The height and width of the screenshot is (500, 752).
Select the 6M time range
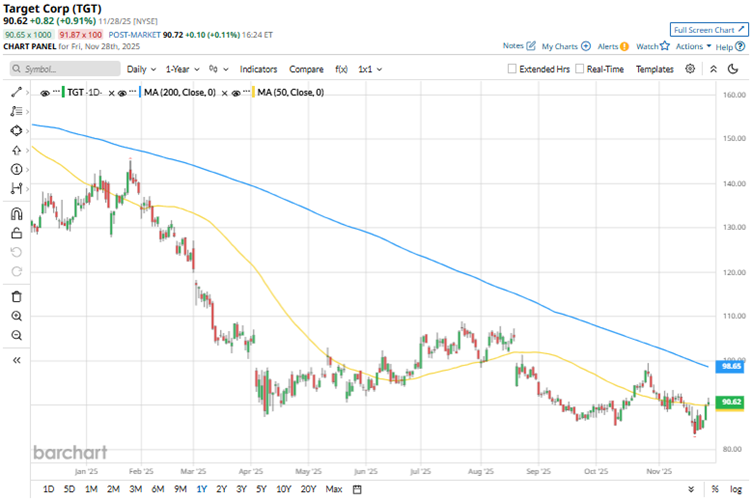(157, 489)
